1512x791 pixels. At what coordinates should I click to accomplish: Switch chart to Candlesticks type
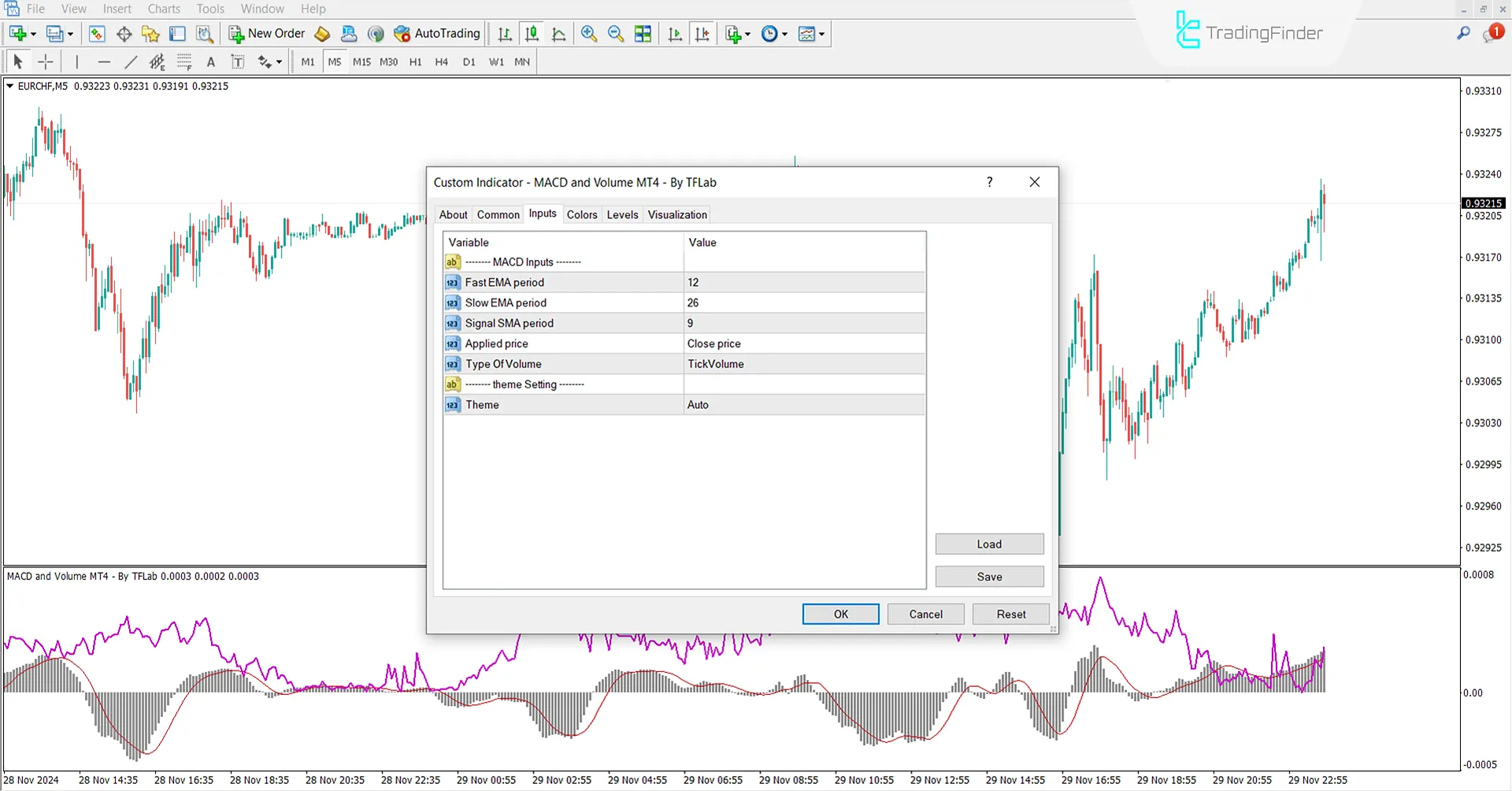pos(532,34)
